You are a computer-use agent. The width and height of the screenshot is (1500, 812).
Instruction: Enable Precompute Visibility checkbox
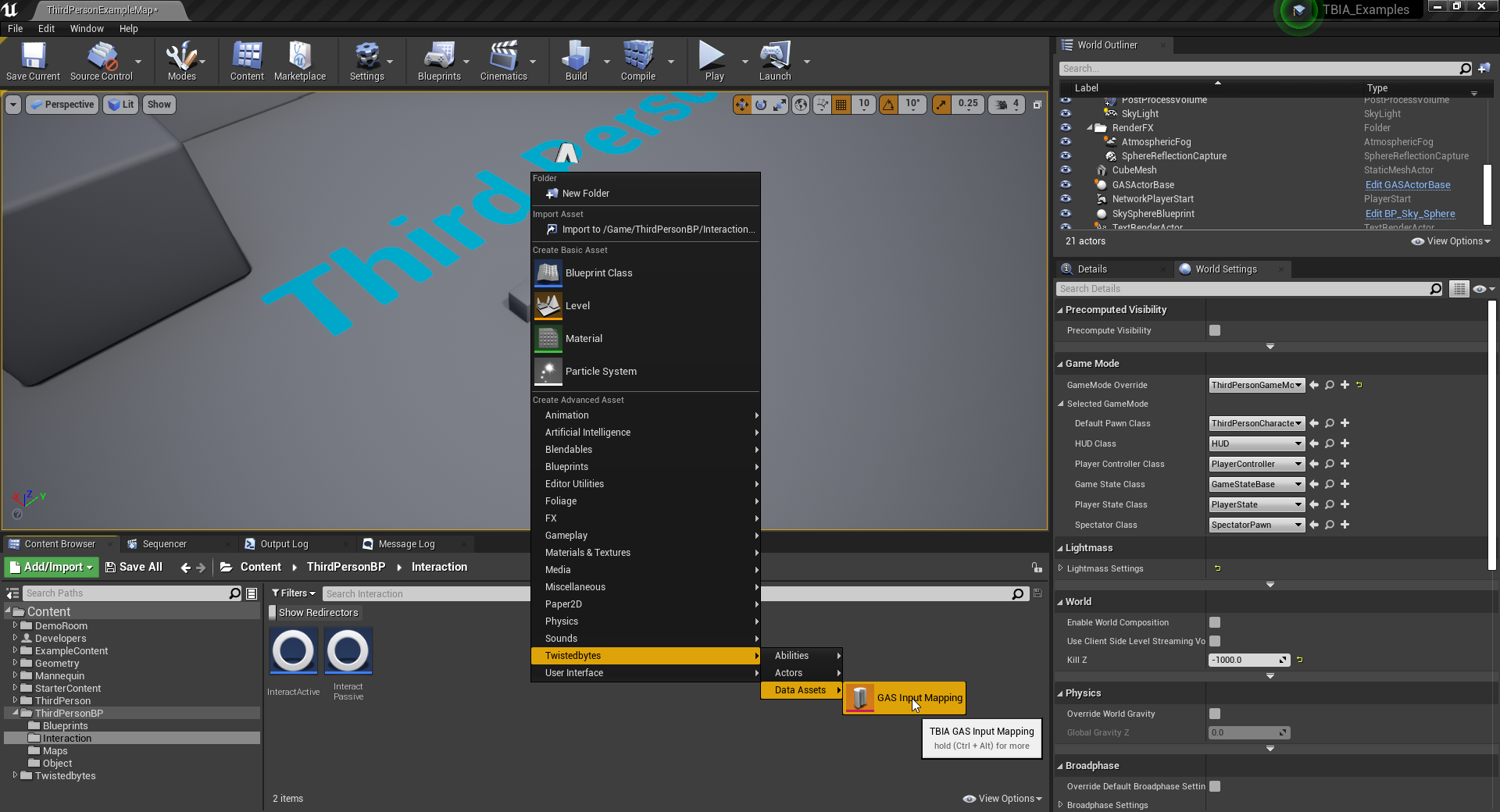click(x=1215, y=330)
